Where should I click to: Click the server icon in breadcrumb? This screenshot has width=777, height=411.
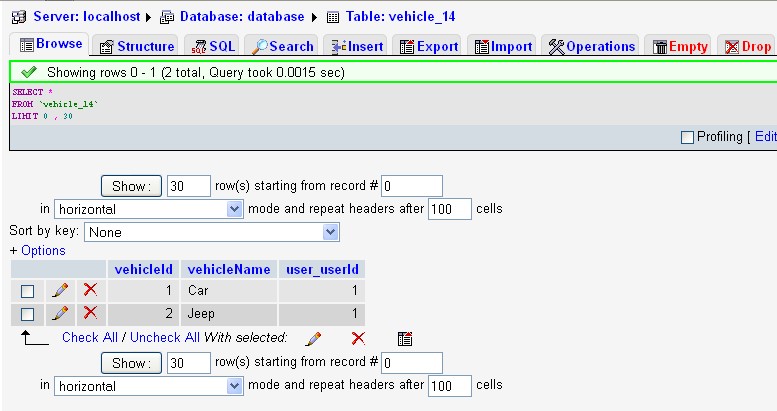click(19, 17)
